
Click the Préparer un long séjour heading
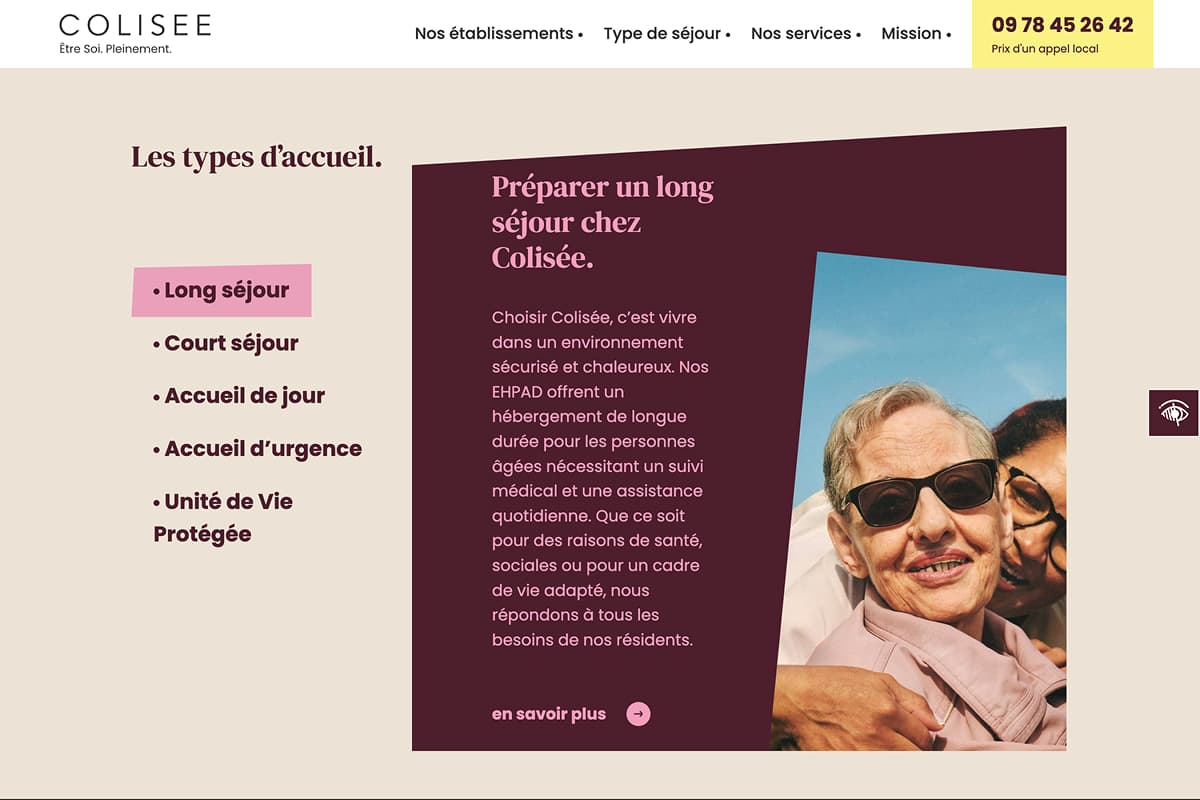tap(602, 222)
